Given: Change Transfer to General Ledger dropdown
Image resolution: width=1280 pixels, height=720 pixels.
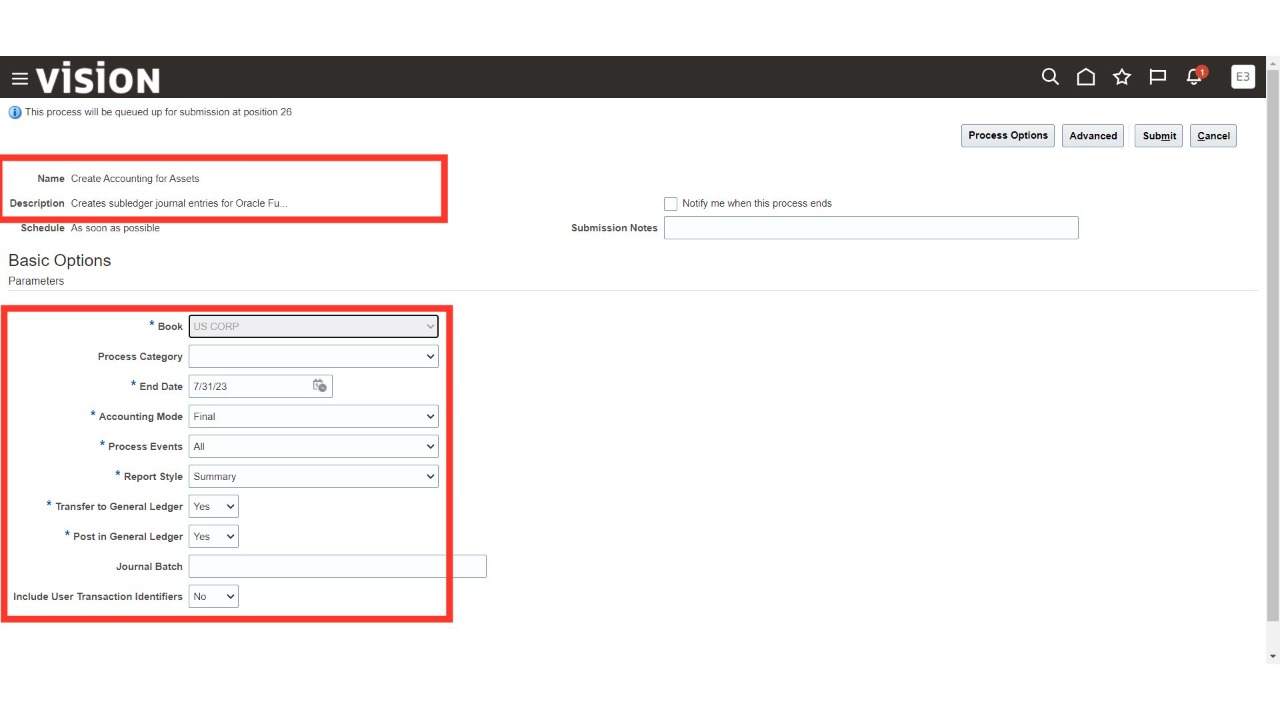Looking at the screenshot, I should pos(214,506).
